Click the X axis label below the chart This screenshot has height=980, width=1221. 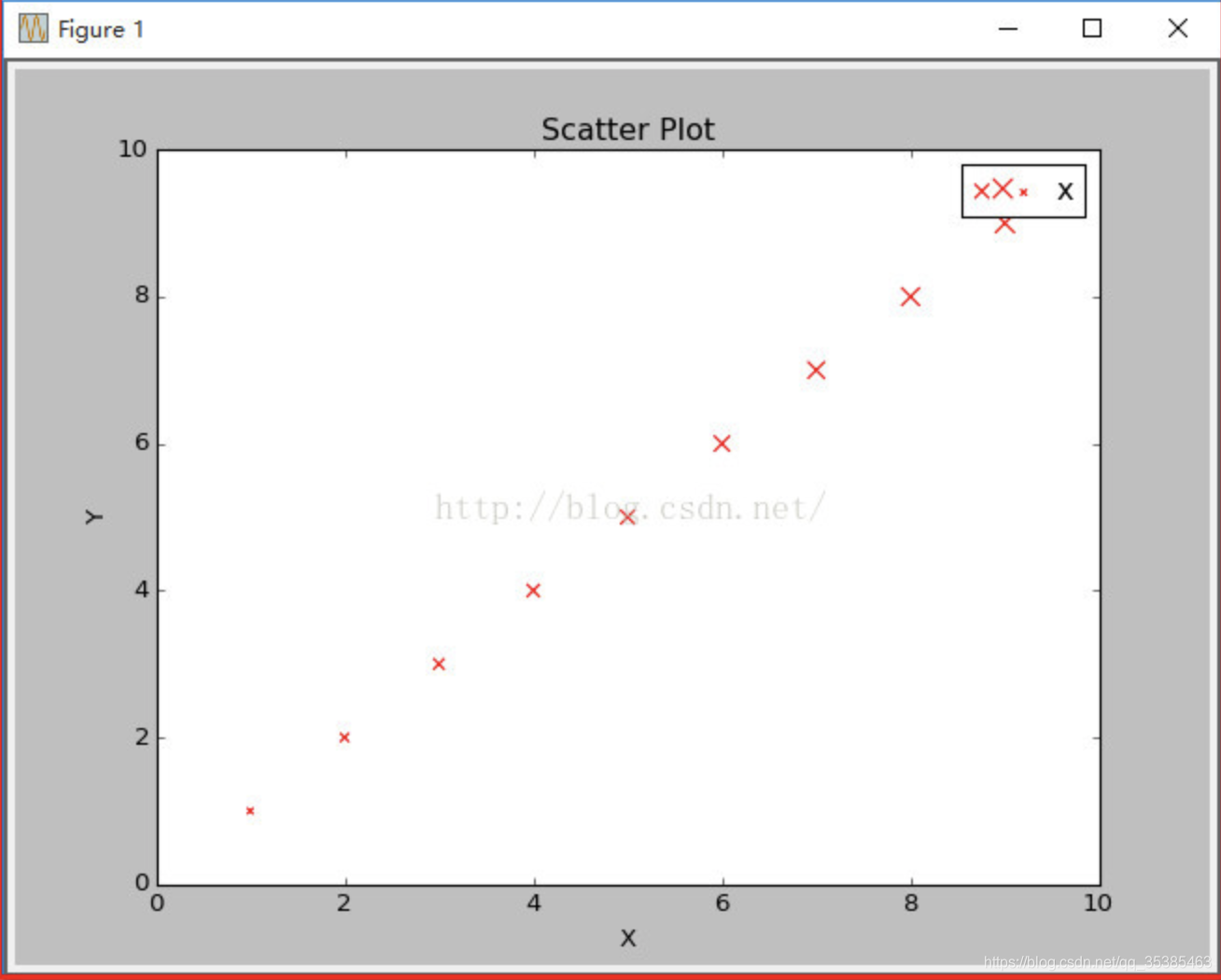coord(628,938)
